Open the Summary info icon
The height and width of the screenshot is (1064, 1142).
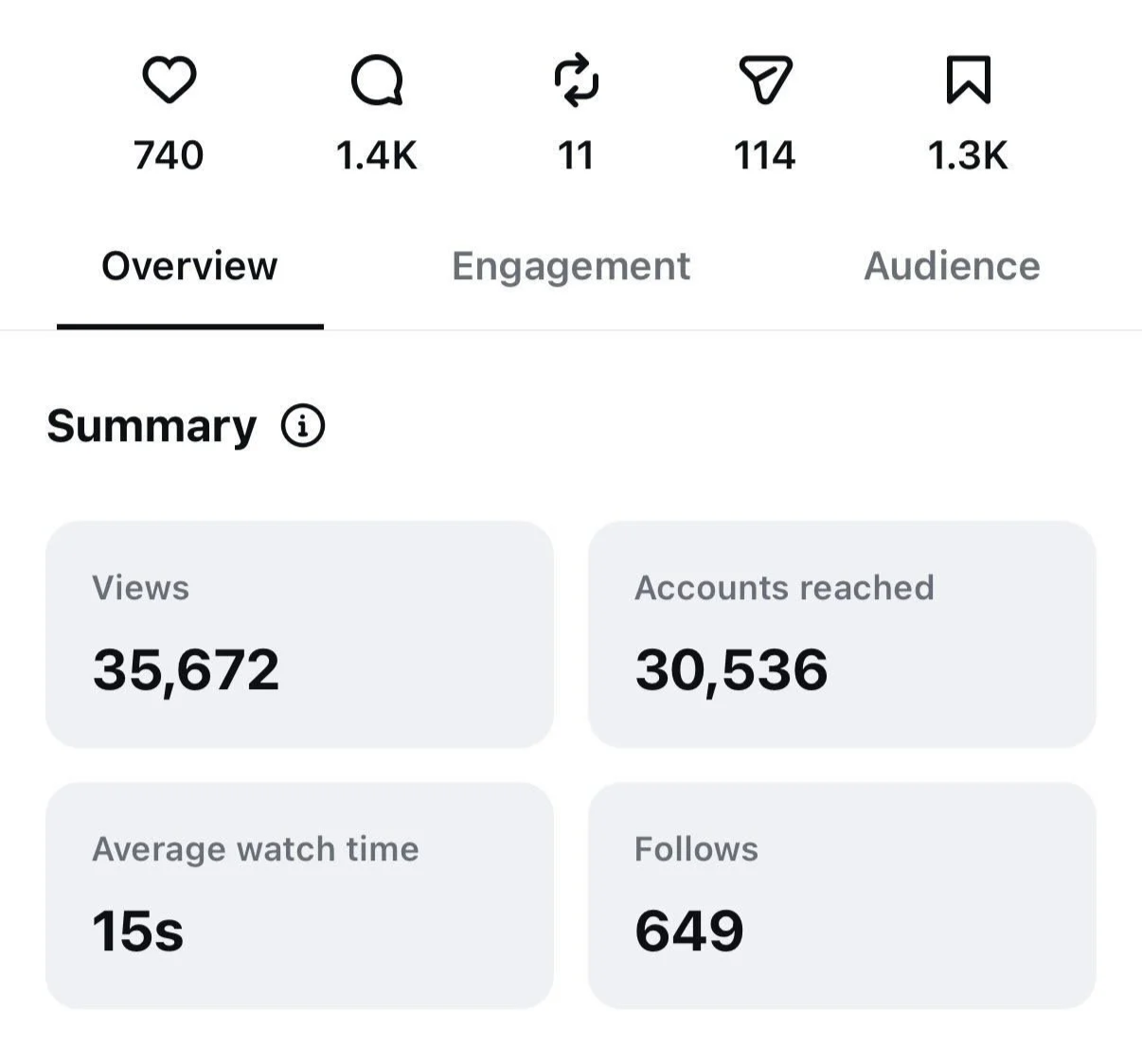point(303,426)
